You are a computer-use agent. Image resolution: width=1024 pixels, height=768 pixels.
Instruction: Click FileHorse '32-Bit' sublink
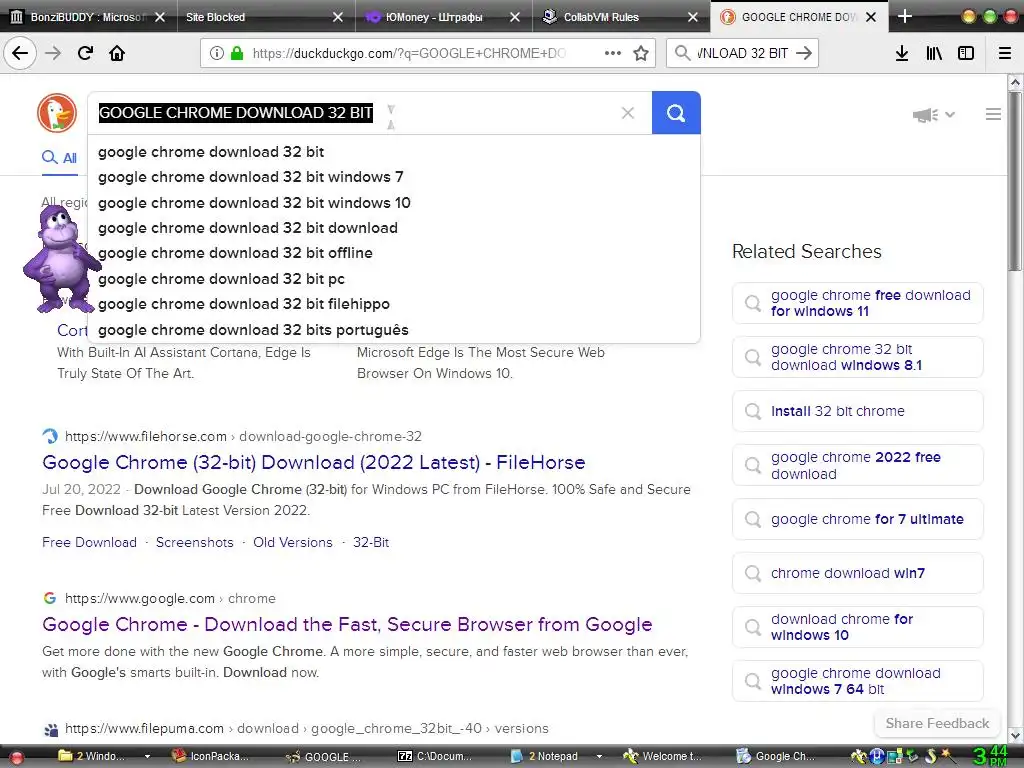click(x=371, y=543)
